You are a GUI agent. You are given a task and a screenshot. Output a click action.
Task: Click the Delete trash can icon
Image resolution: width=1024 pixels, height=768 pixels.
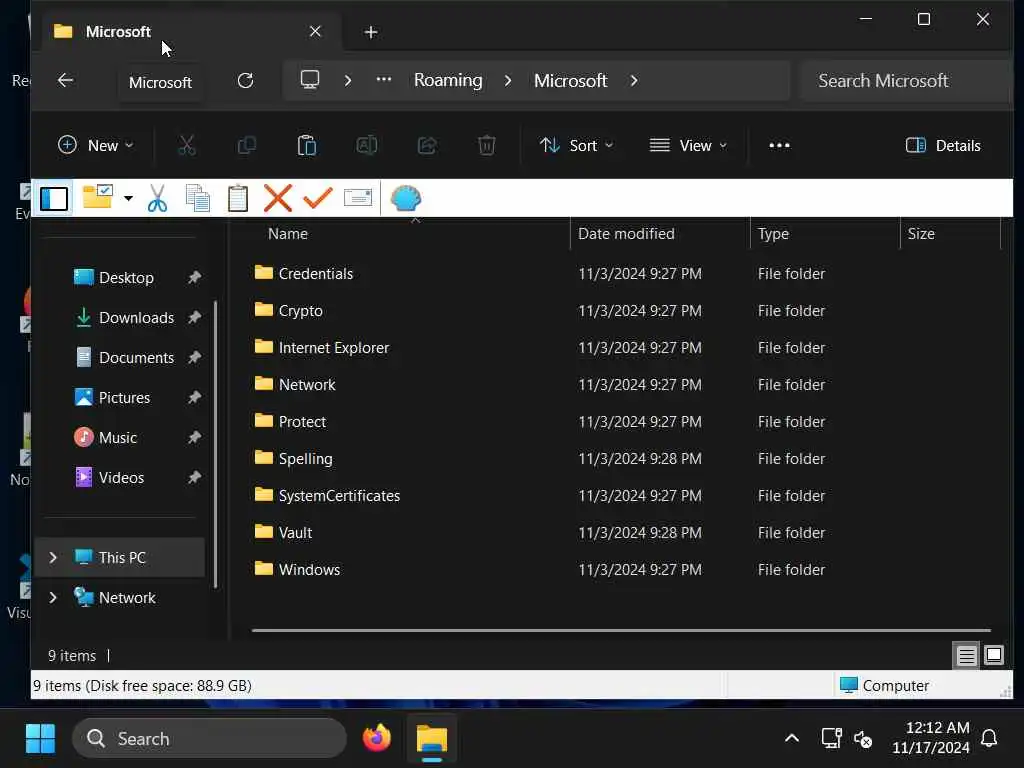click(487, 145)
